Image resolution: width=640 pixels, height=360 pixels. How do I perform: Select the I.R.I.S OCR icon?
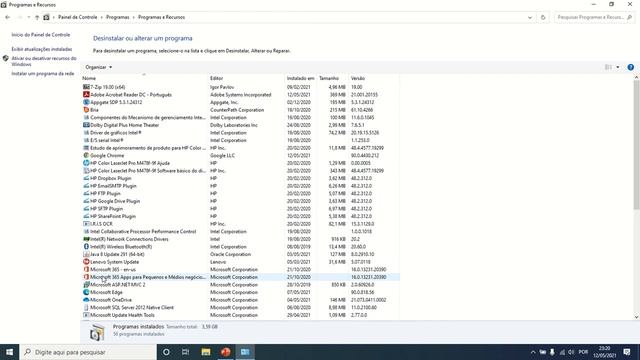pyautogui.click(x=86, y=224)
